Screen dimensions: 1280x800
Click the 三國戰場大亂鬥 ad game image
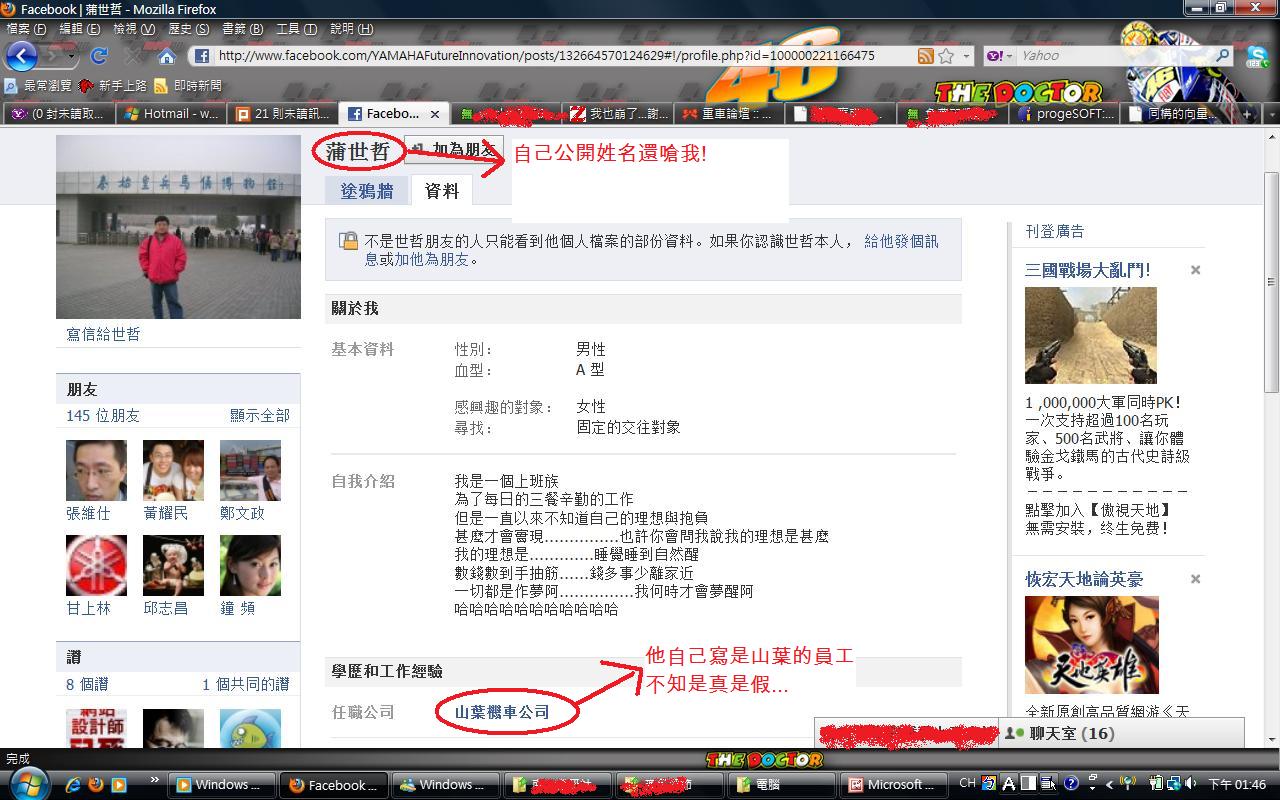click(1090, 335)
